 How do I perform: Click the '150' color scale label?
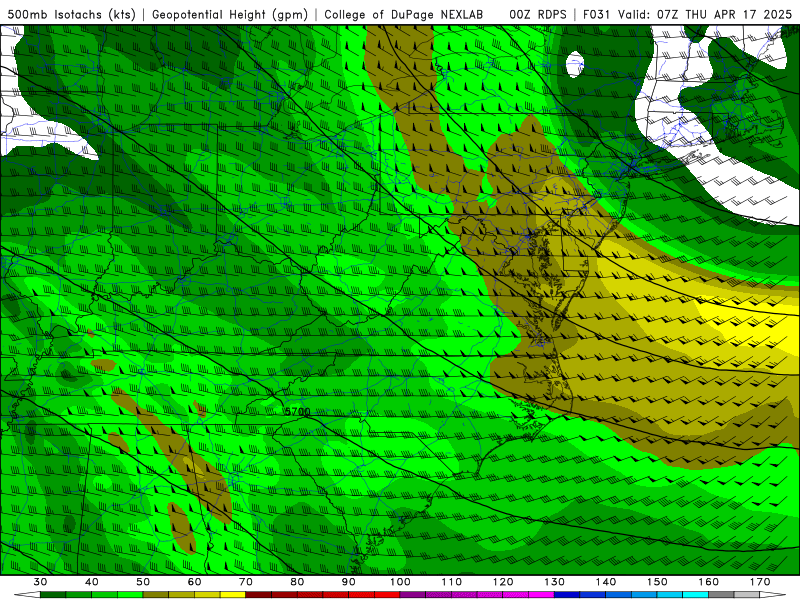[657, 582]
